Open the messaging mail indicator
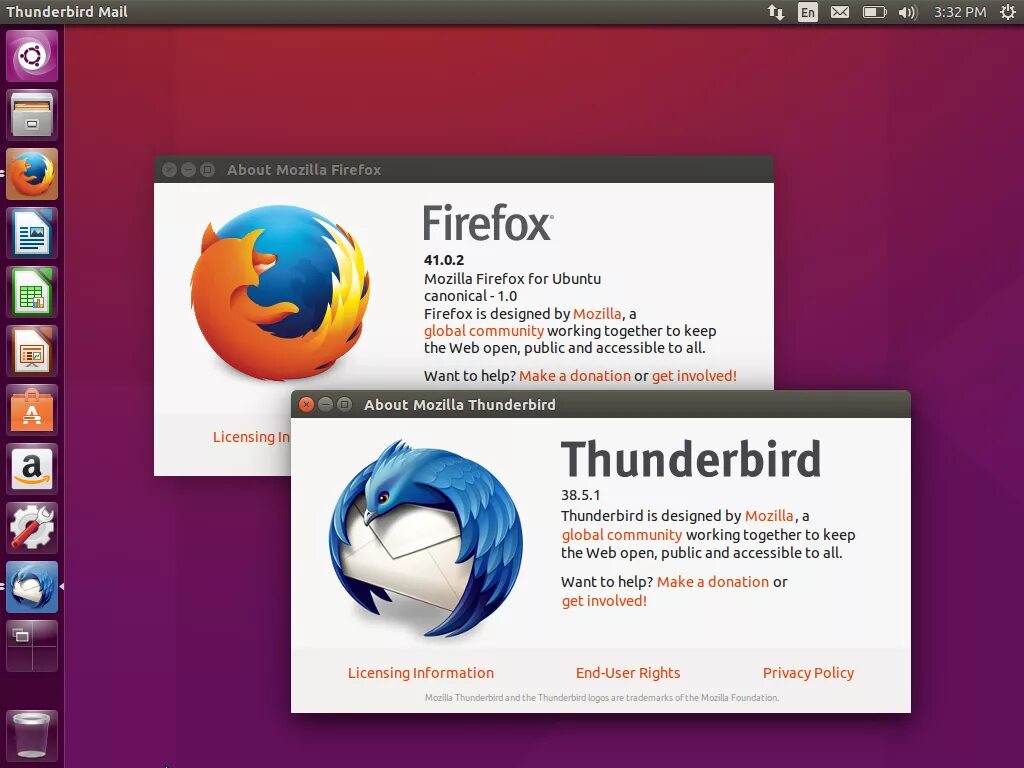Viewport: 1024px width, 768px height. 840,12
